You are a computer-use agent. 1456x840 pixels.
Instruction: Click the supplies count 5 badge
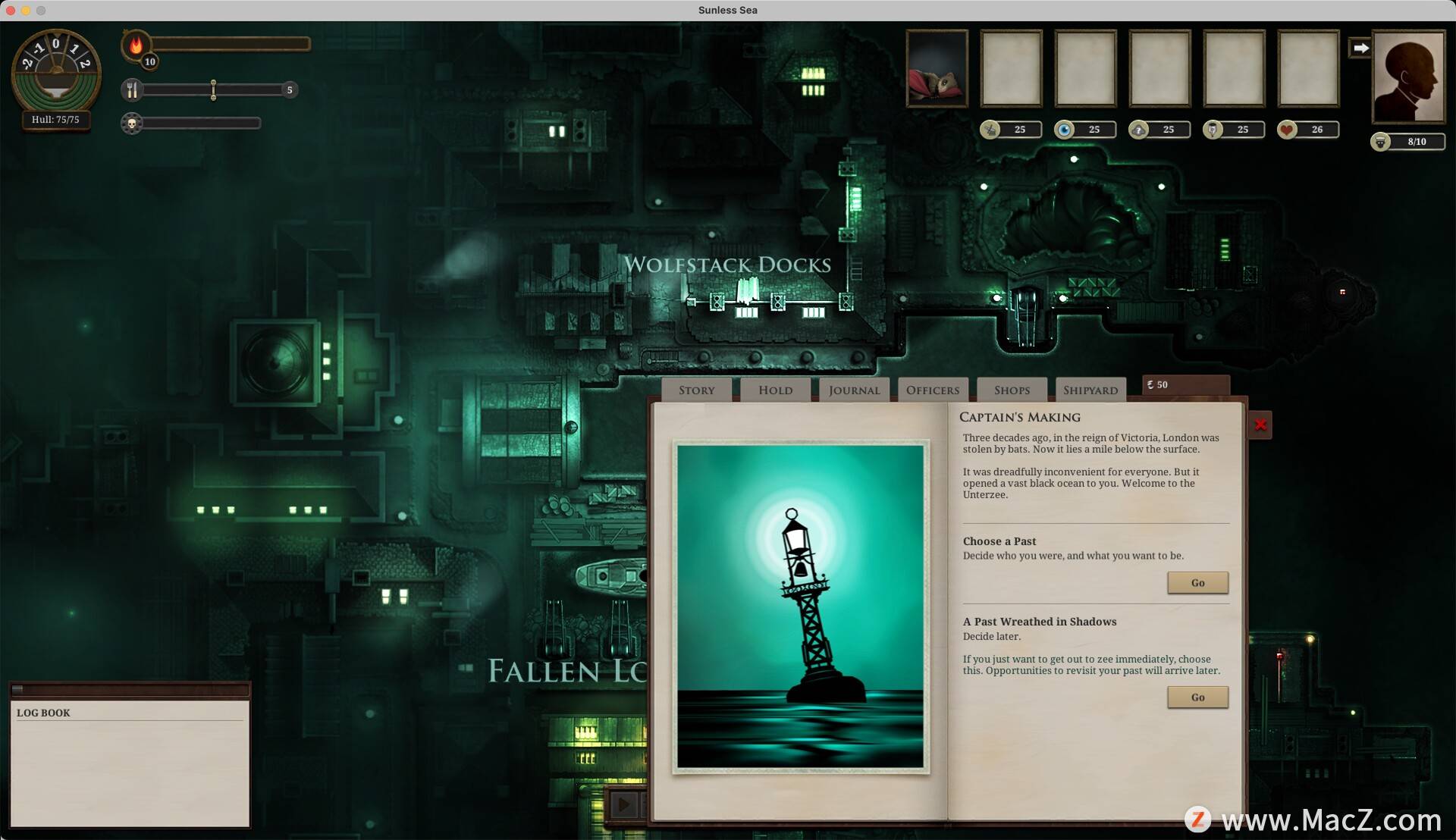pos(290,90)
